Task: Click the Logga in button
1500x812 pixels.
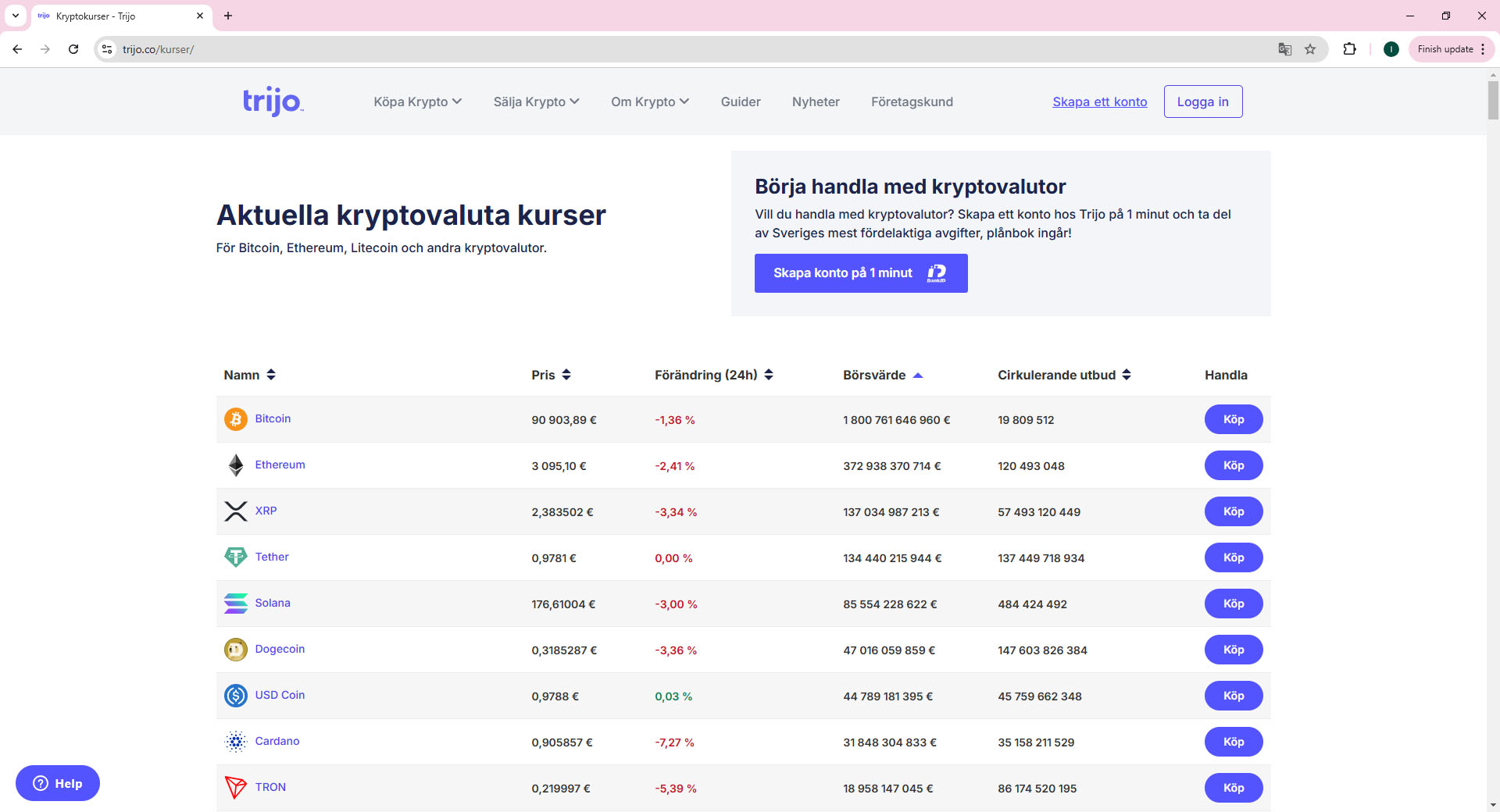Action: point(1203,101)
